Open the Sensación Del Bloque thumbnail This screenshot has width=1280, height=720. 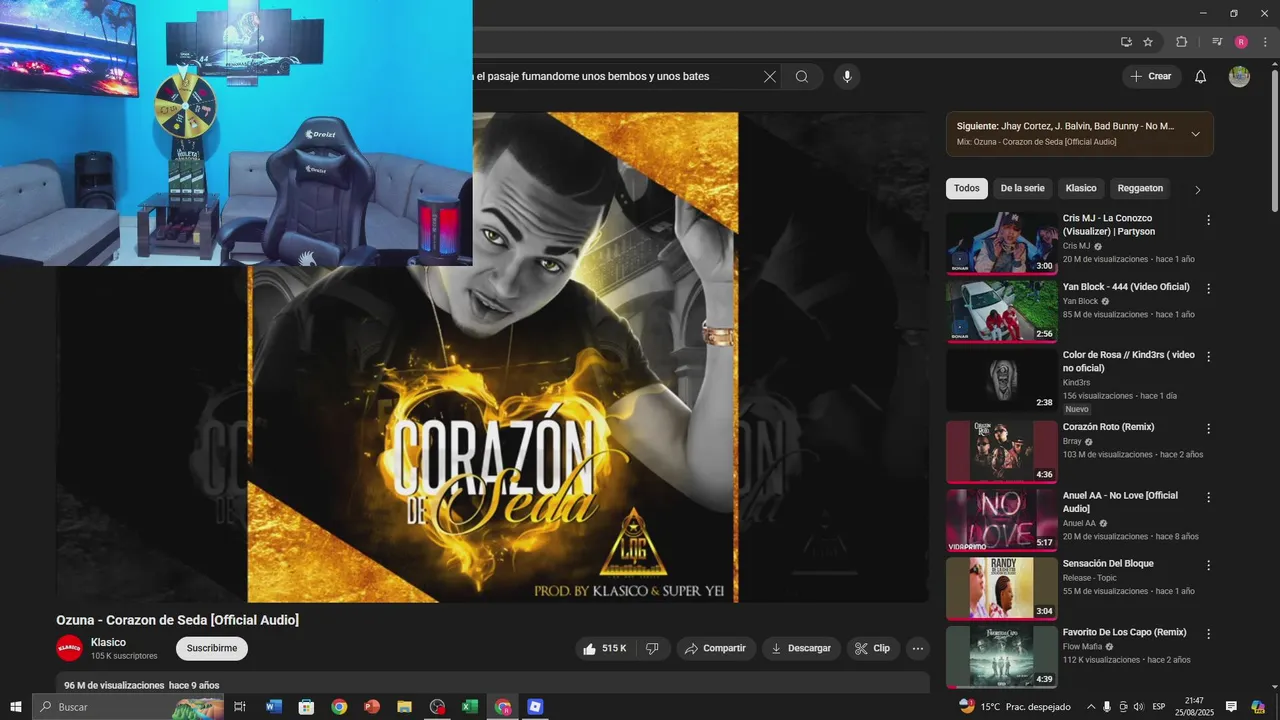1002,588
